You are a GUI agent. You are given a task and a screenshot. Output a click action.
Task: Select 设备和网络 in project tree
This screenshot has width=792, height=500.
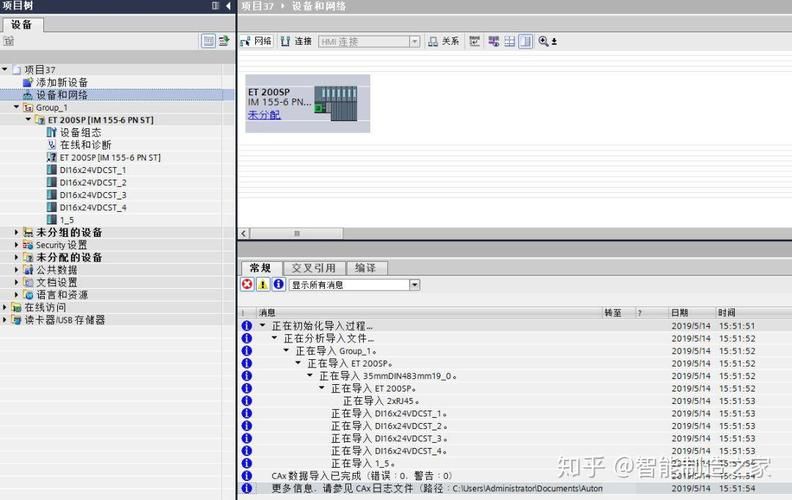[x=62, y=95]
